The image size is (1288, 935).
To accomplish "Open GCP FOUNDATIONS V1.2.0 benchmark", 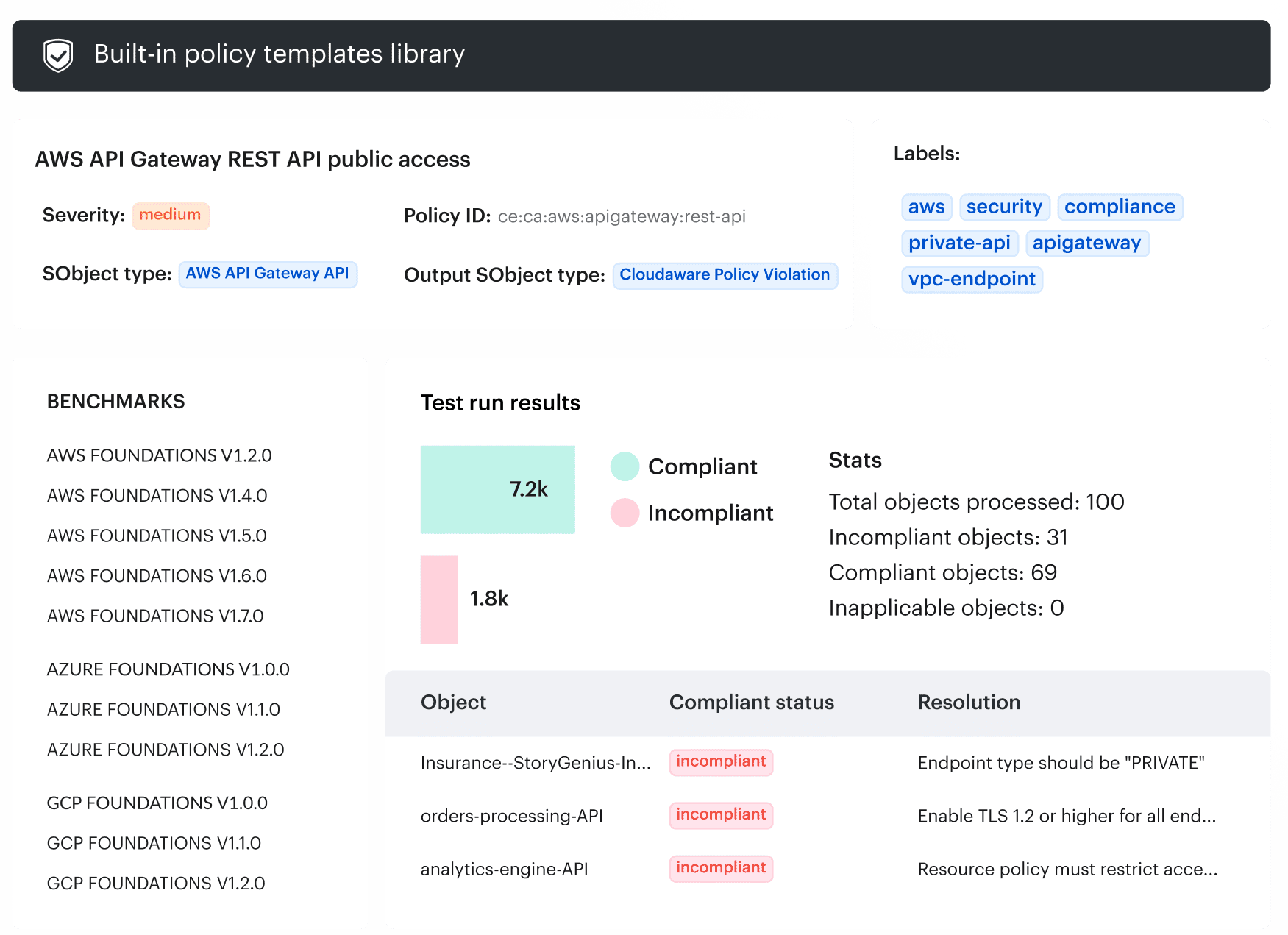I will pos(156,884).
